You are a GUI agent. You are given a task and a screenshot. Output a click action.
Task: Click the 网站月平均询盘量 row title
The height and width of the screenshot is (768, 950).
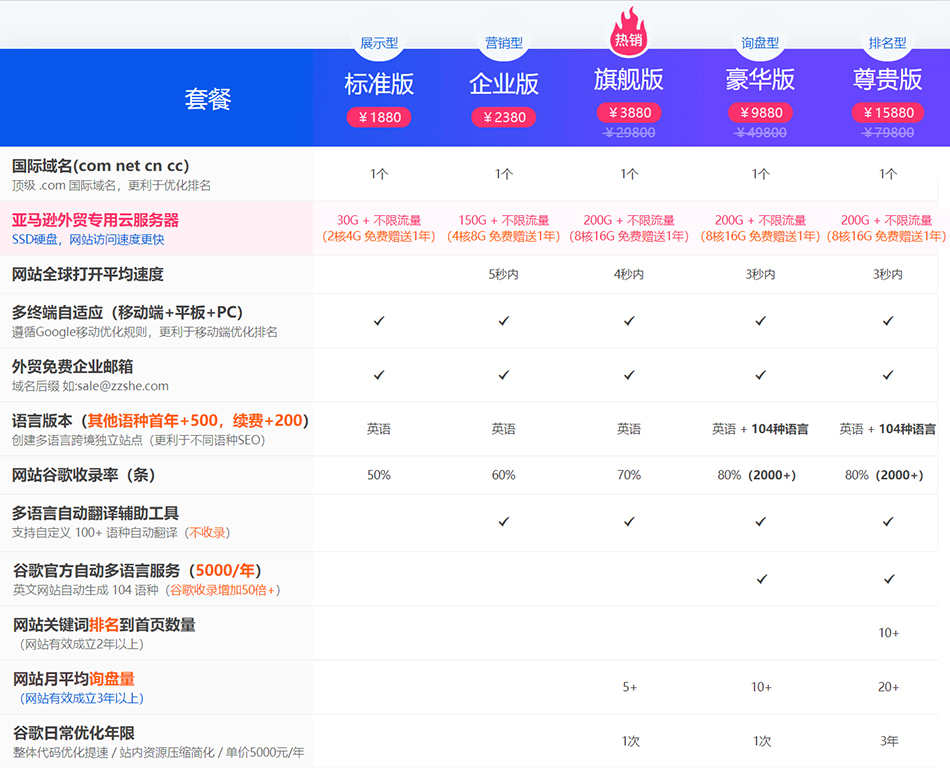74,679
